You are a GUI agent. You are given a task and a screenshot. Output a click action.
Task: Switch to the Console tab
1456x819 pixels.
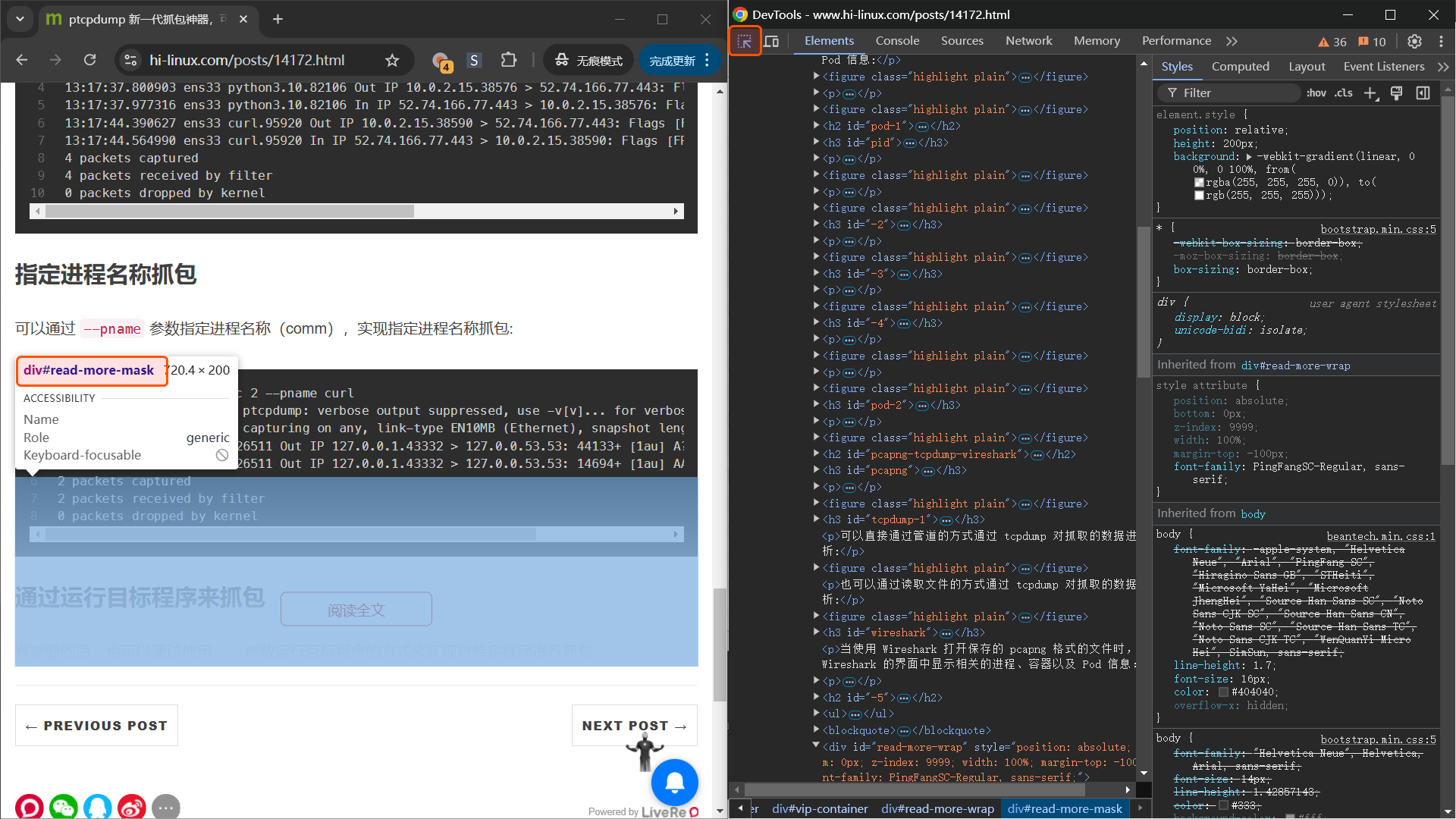pyautogui.click(x=897, y=41)
